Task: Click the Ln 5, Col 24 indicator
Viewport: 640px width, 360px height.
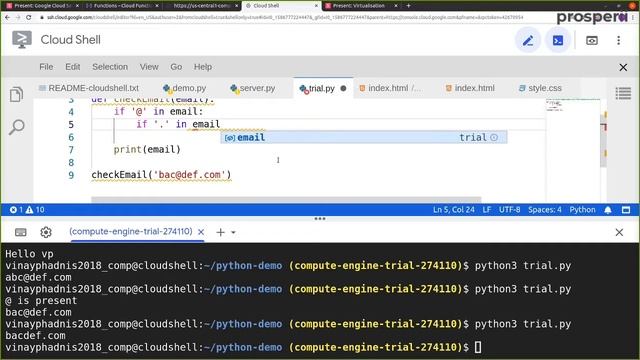Action: [x=453, y=210]
